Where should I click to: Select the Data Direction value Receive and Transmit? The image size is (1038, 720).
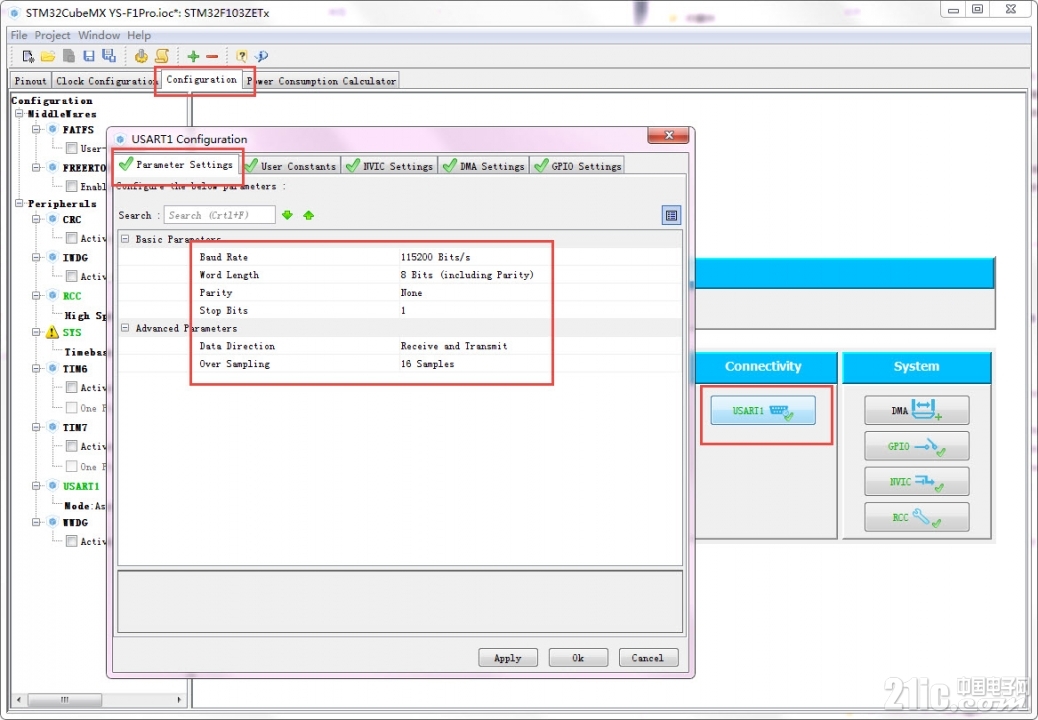[454, 346]
